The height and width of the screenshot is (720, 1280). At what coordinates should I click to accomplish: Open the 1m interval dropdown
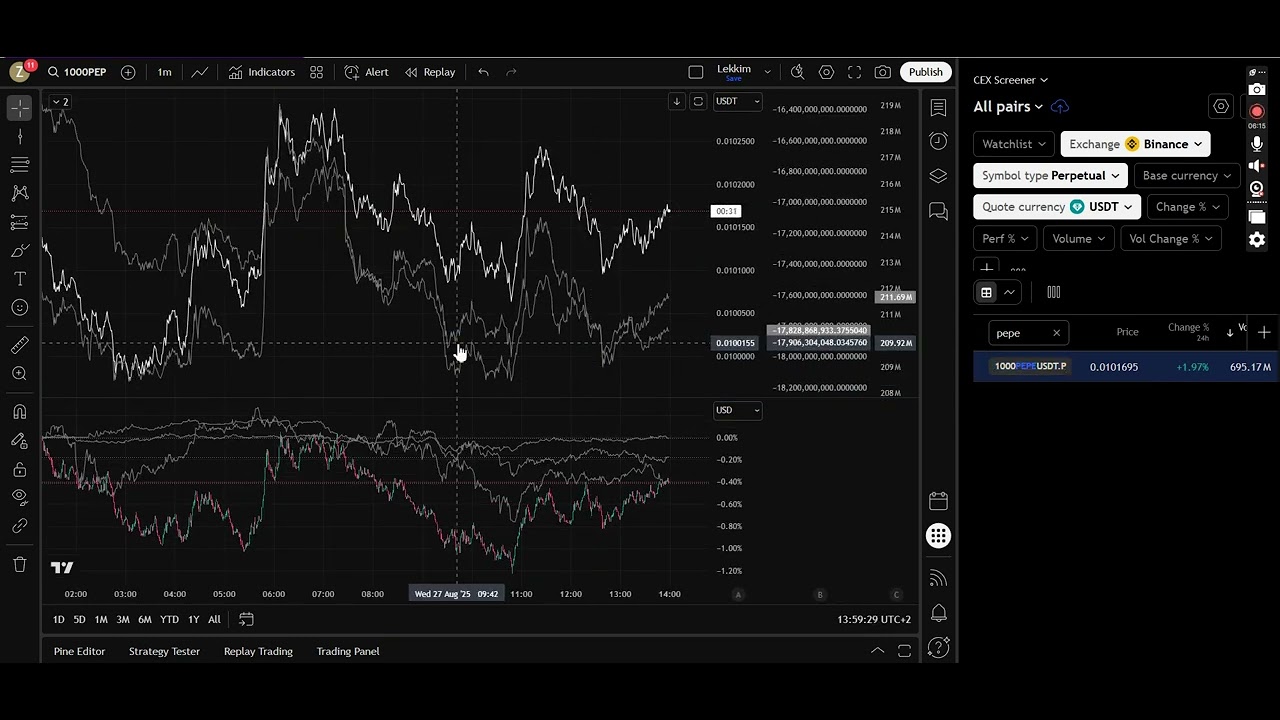[164, 72]
